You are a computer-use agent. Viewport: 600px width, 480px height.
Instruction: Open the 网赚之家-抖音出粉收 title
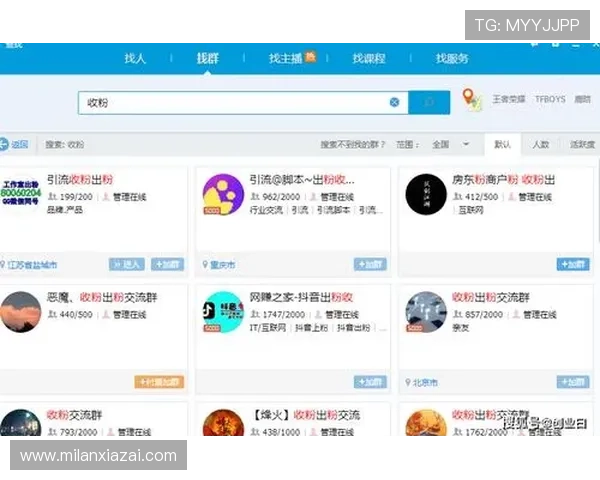tap(301, 297)
